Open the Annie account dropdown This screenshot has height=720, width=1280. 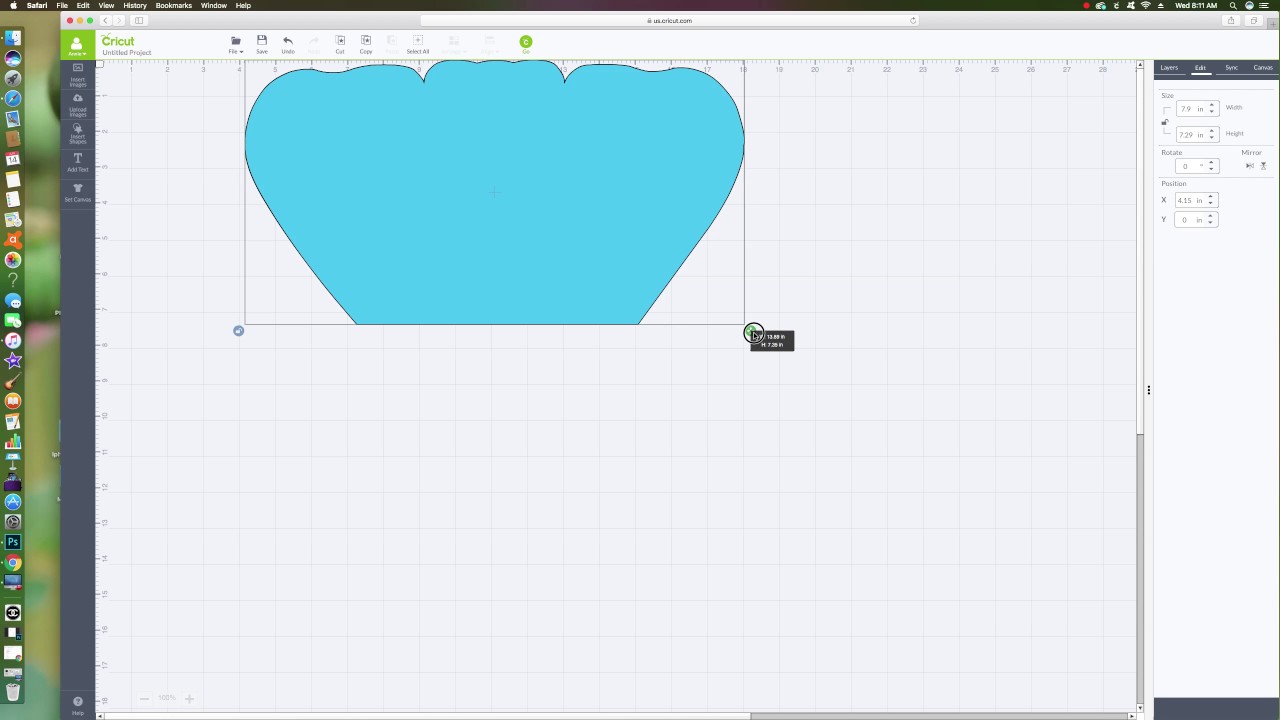pos(77,45)
